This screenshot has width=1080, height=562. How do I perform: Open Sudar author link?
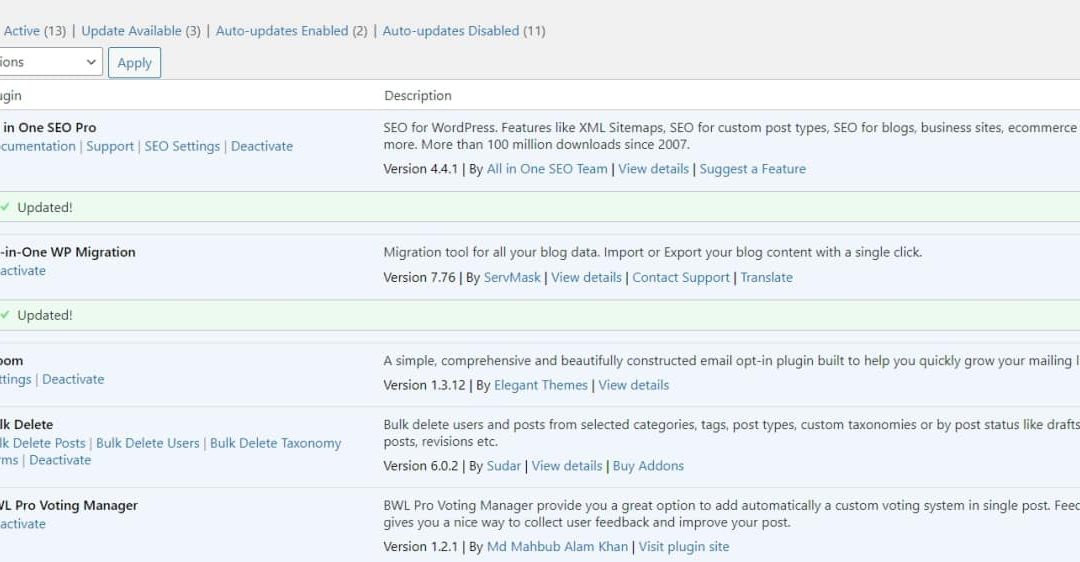click(x=503, y=466)
